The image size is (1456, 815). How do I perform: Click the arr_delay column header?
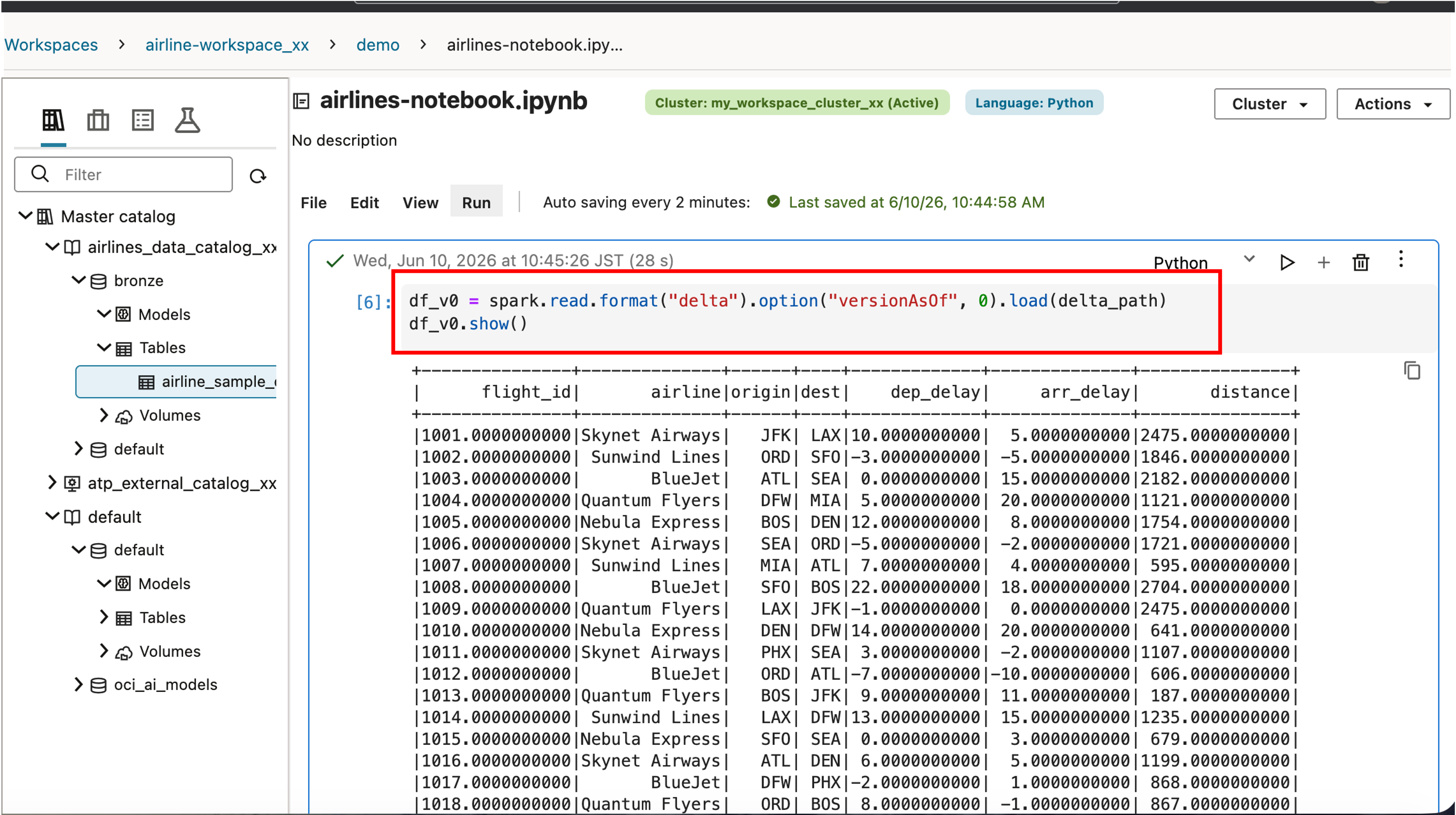[1085, 392]
